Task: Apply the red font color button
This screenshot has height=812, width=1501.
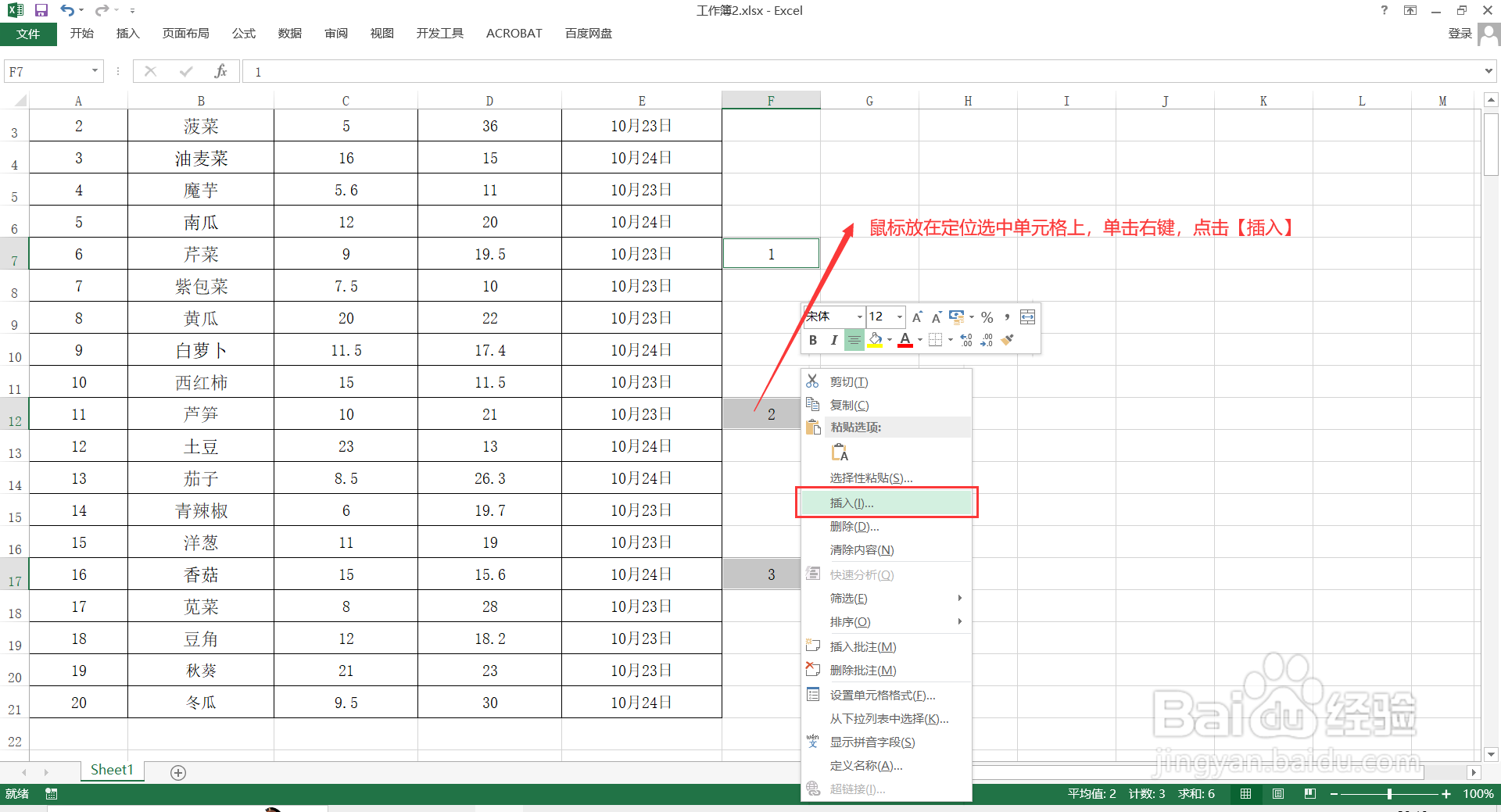Action: click(x=905, y=340)
